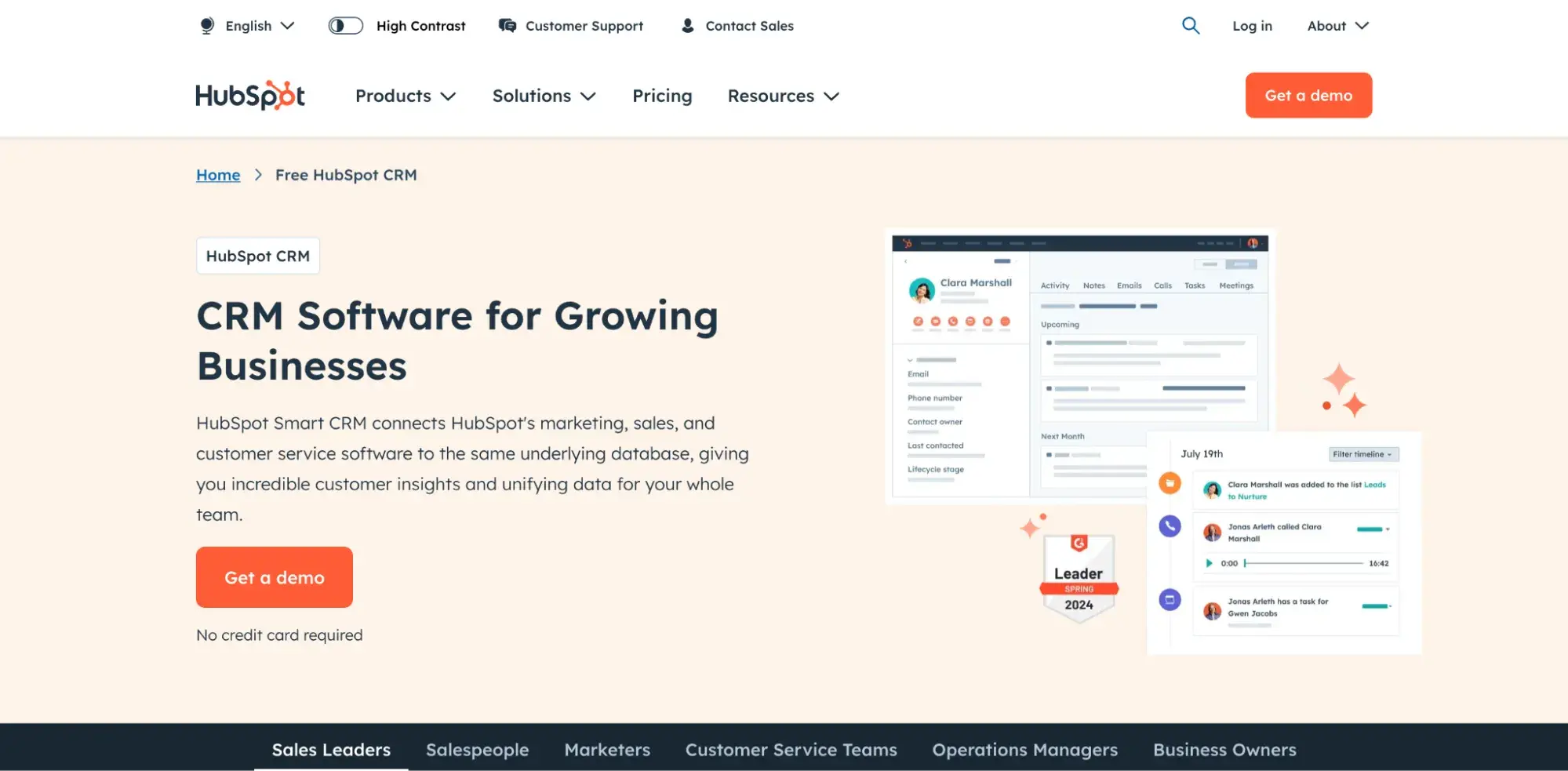
Task: Click the call recording progress slider
Action: coord(1304,563)
